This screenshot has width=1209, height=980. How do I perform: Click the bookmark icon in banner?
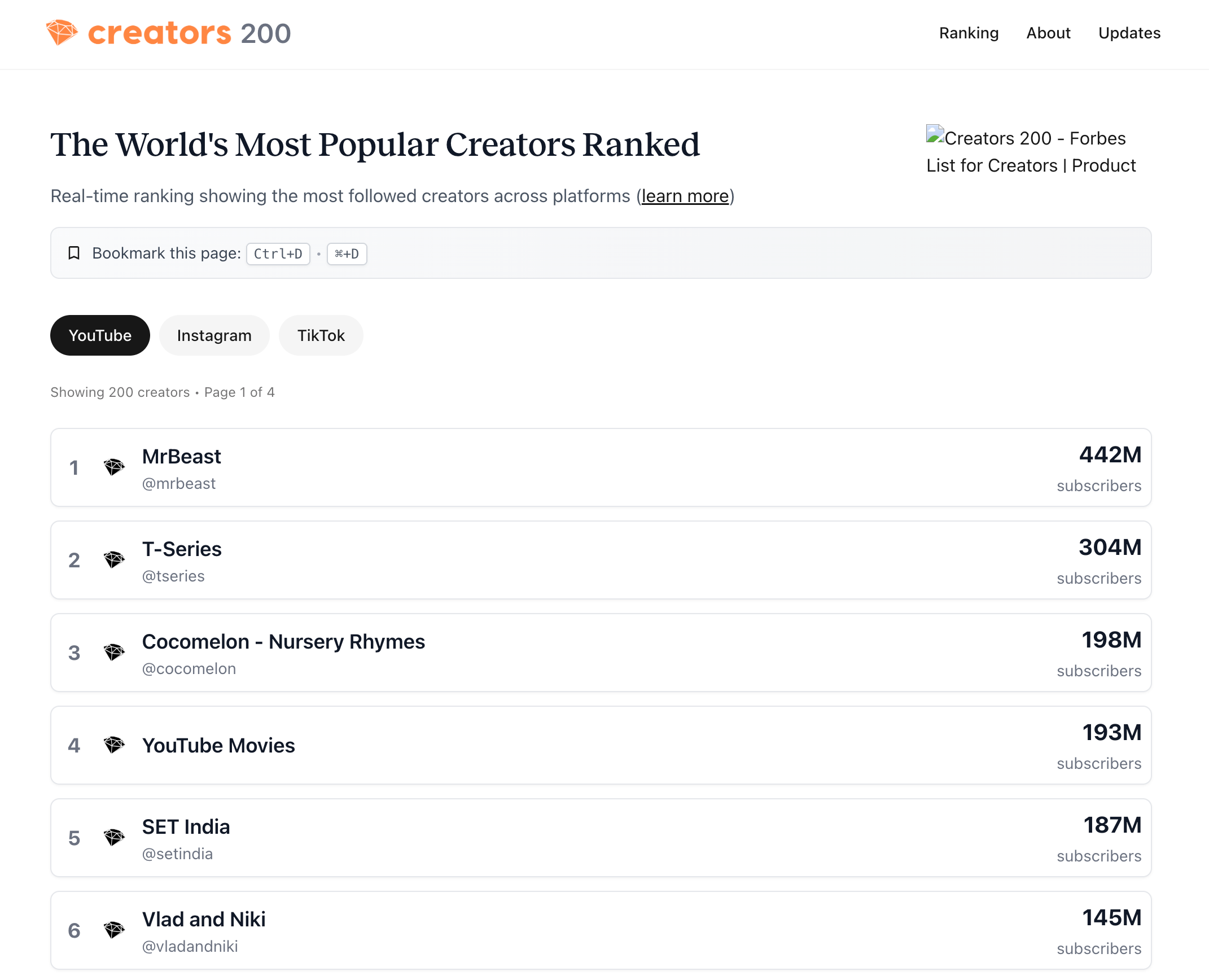click(74, 253)
